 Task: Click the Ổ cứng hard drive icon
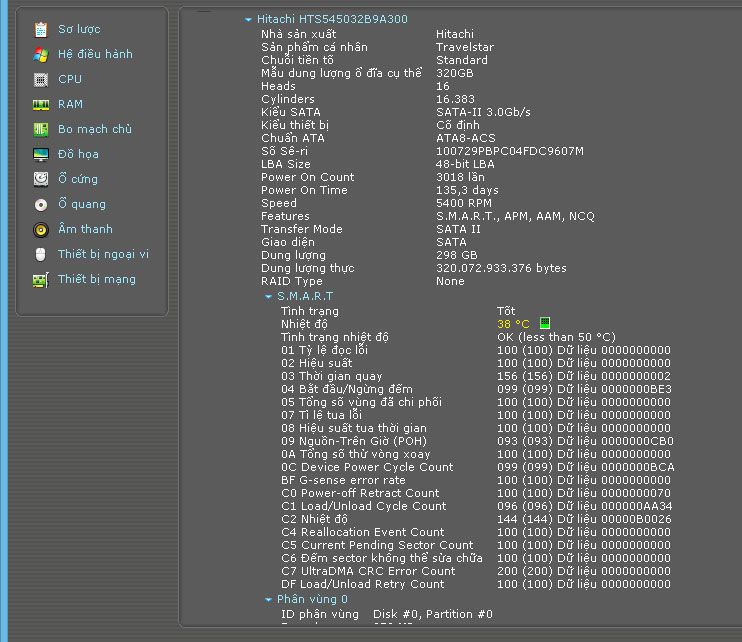pos(40,179)
